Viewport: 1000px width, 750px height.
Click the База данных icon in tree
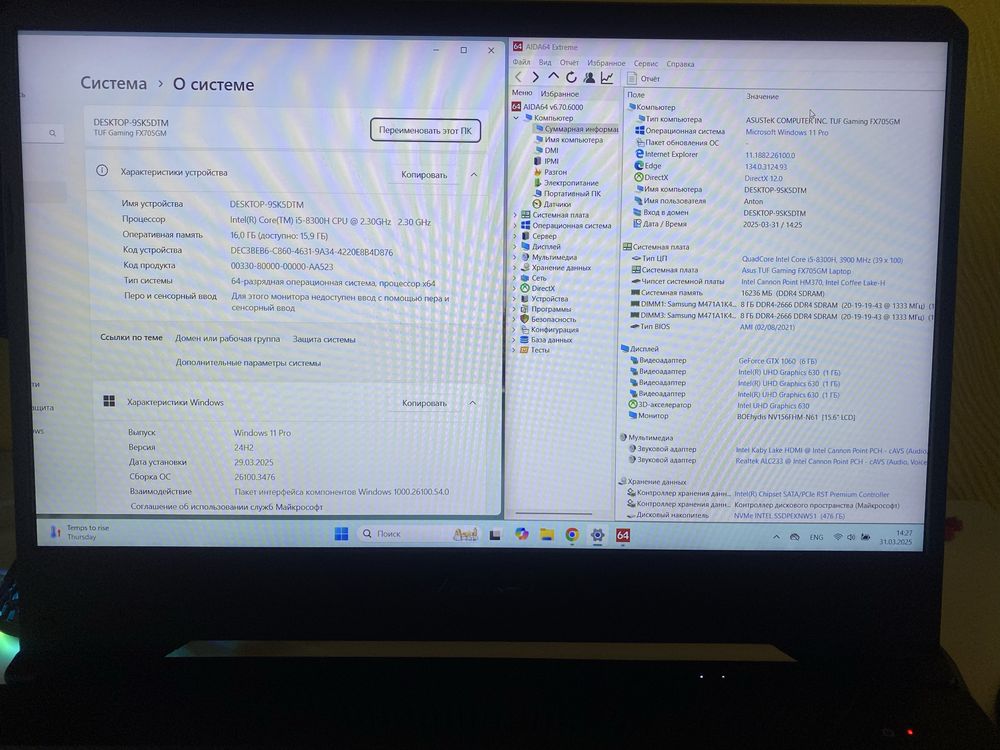[524, 339]
